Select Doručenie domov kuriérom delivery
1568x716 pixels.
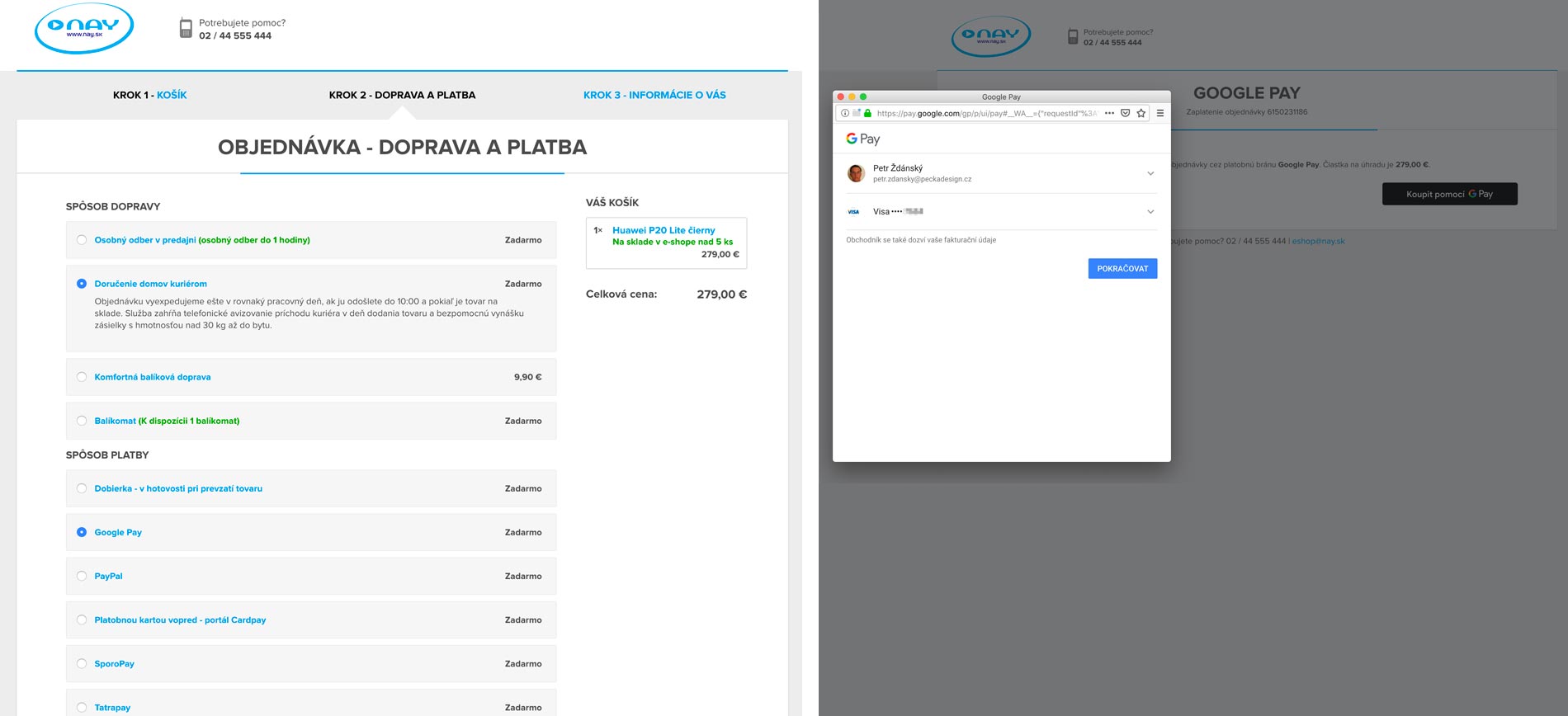pyautogui.click(x=82, y=284)
